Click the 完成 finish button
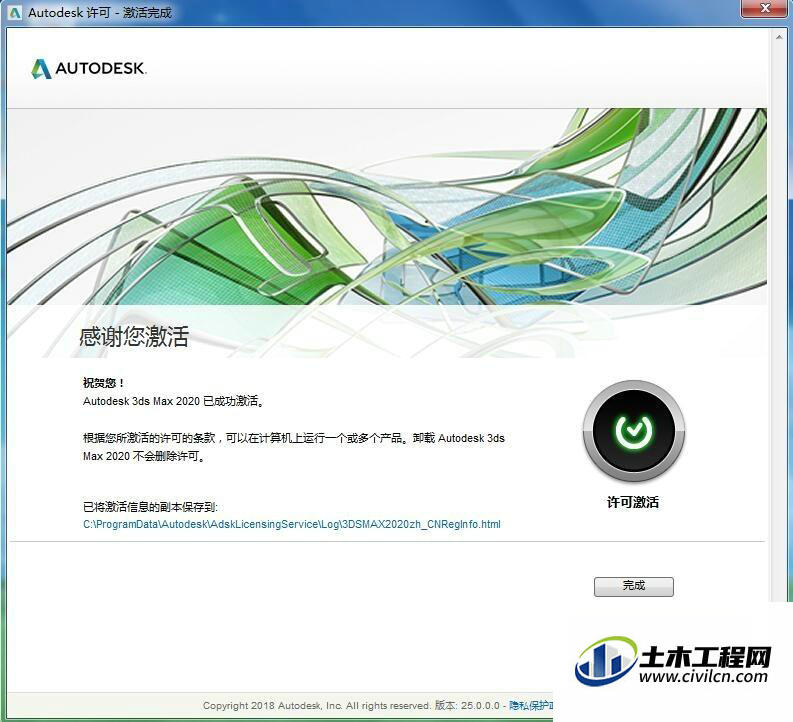Image resolution: width=793 pixels, height=722 pixels. point(633,586)
